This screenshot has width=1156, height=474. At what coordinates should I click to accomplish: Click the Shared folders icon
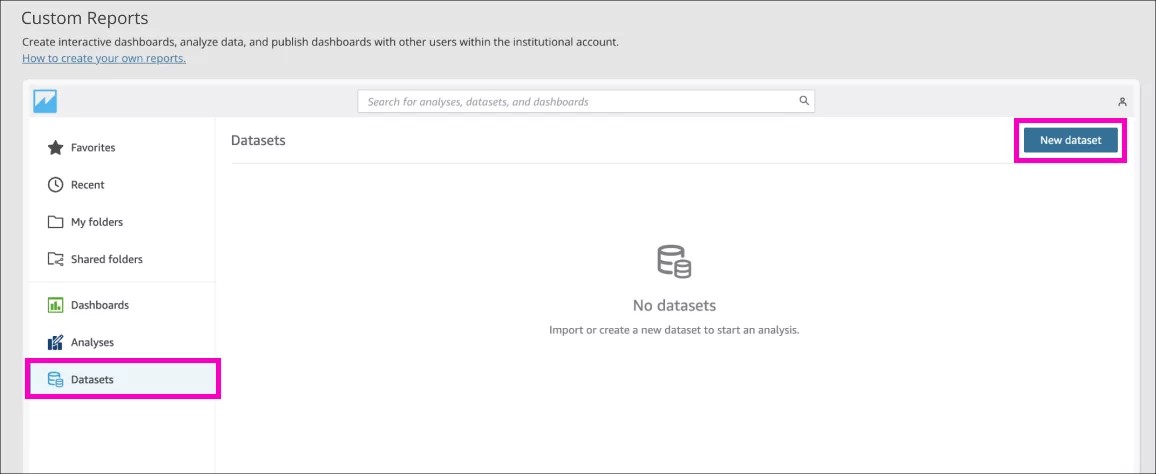click(56, 259)
